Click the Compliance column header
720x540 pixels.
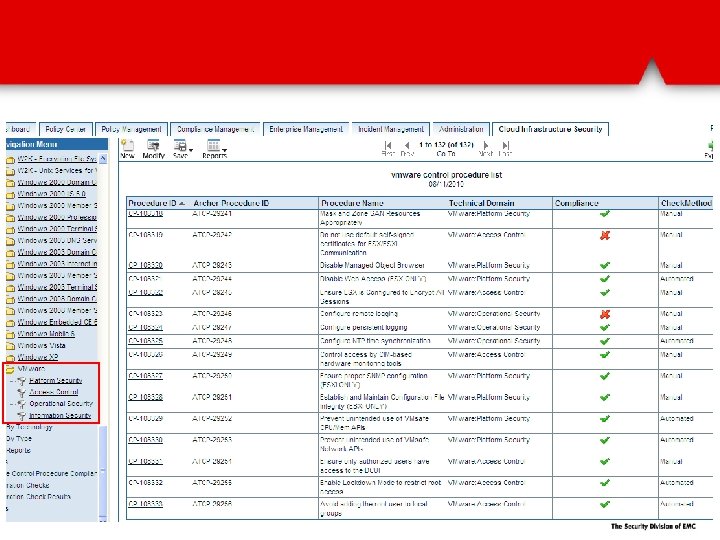click(577, 203)
